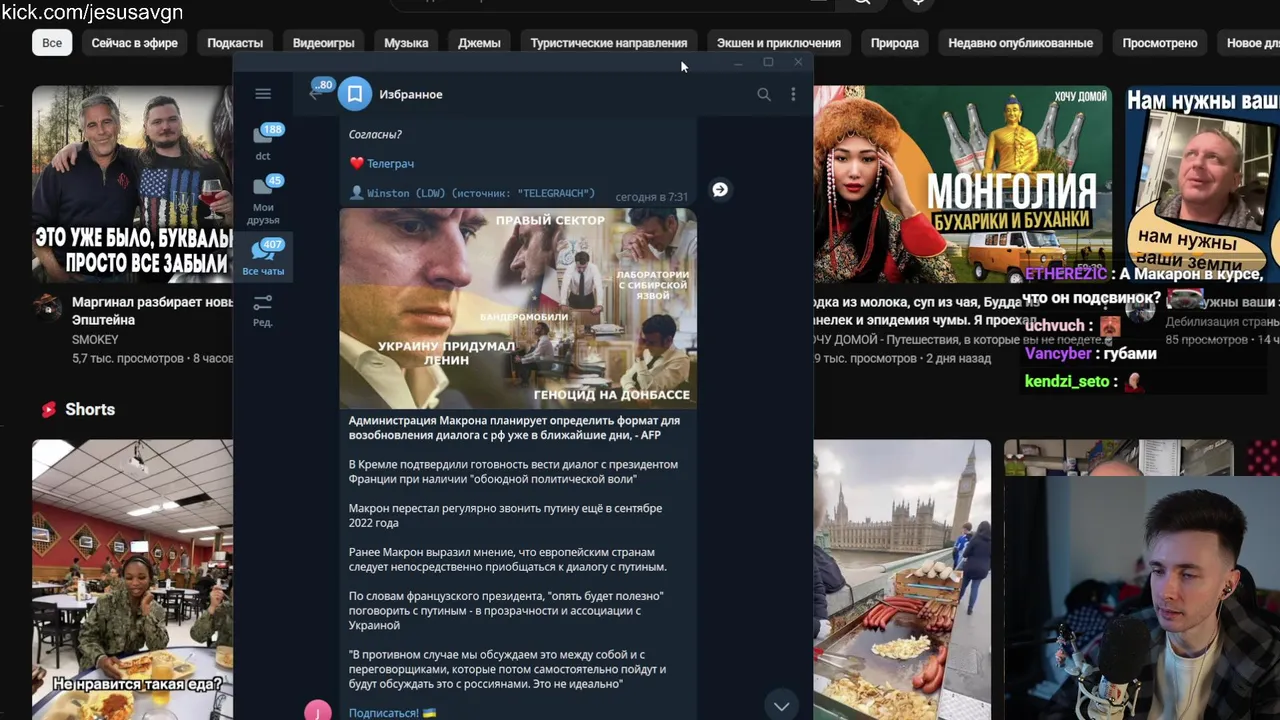
Task: Play the London street food short
Action: tap(902, 580)
